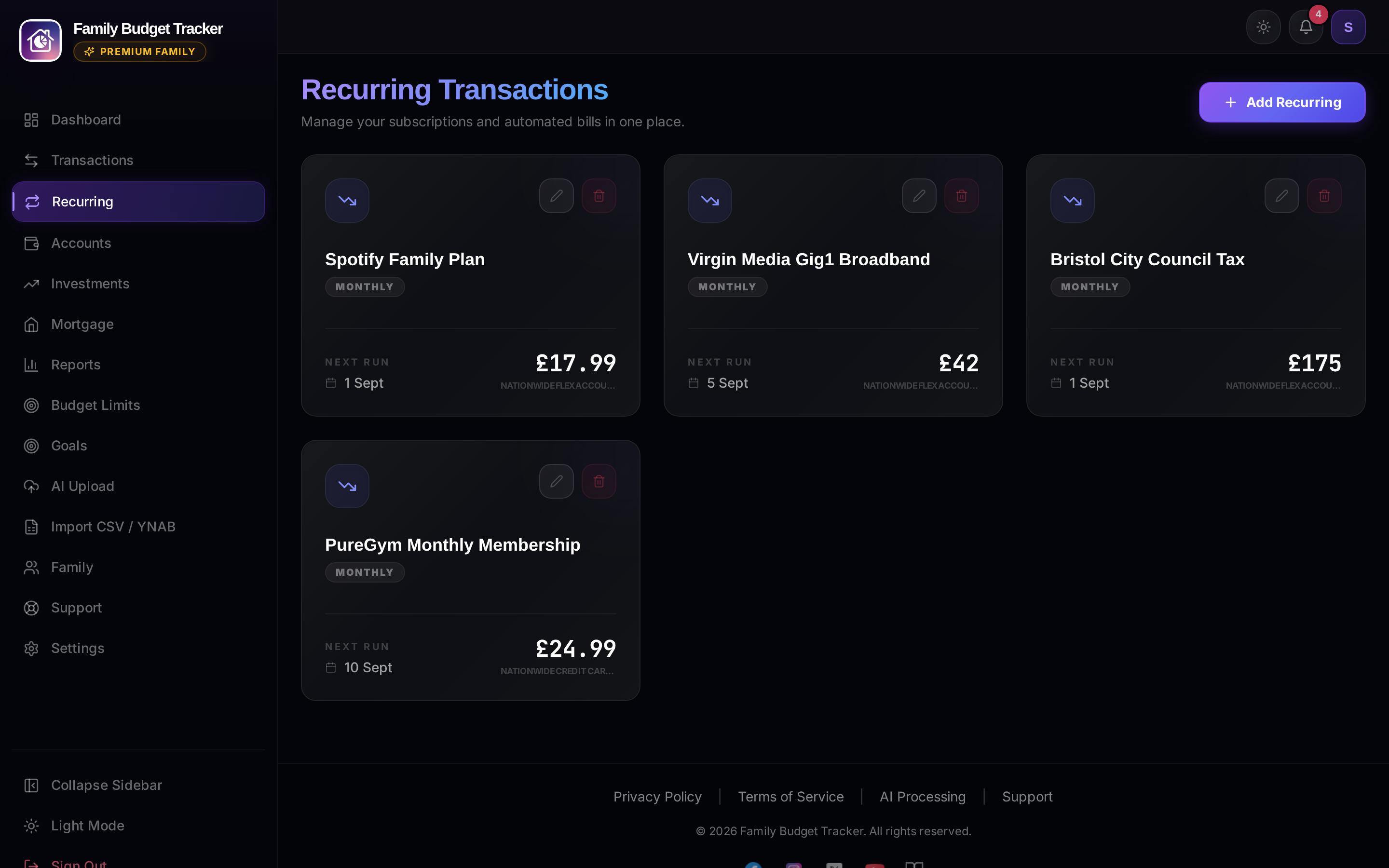Viewport: 1389px width, 868px height.
Task: Click the Family Budget Tracker app name
Action: [x=148, y=29]
